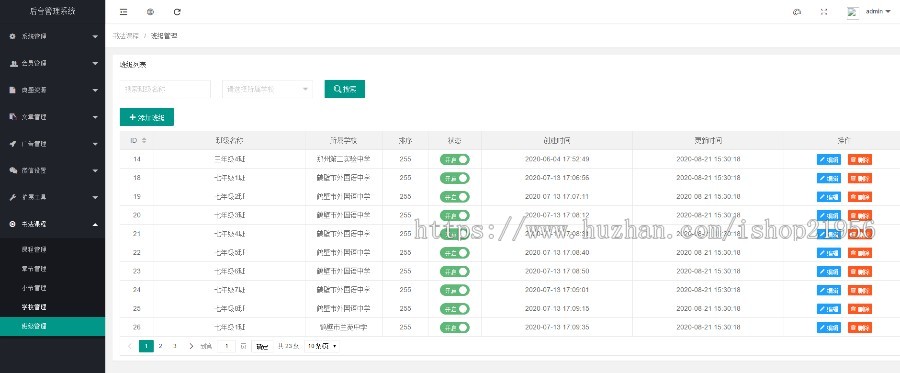Delete the row with ID 18
The image size is (900, 373).
860,178
